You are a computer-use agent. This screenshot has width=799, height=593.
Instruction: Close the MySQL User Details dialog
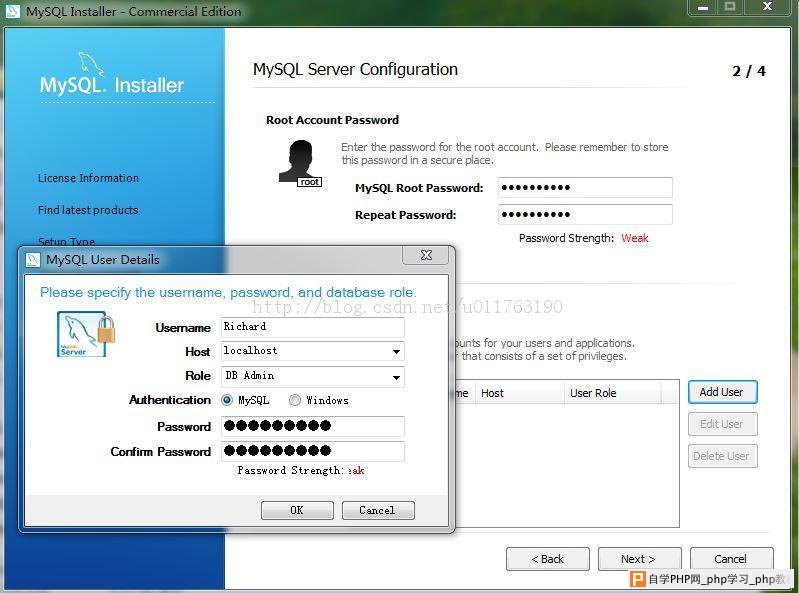[425, 255]
